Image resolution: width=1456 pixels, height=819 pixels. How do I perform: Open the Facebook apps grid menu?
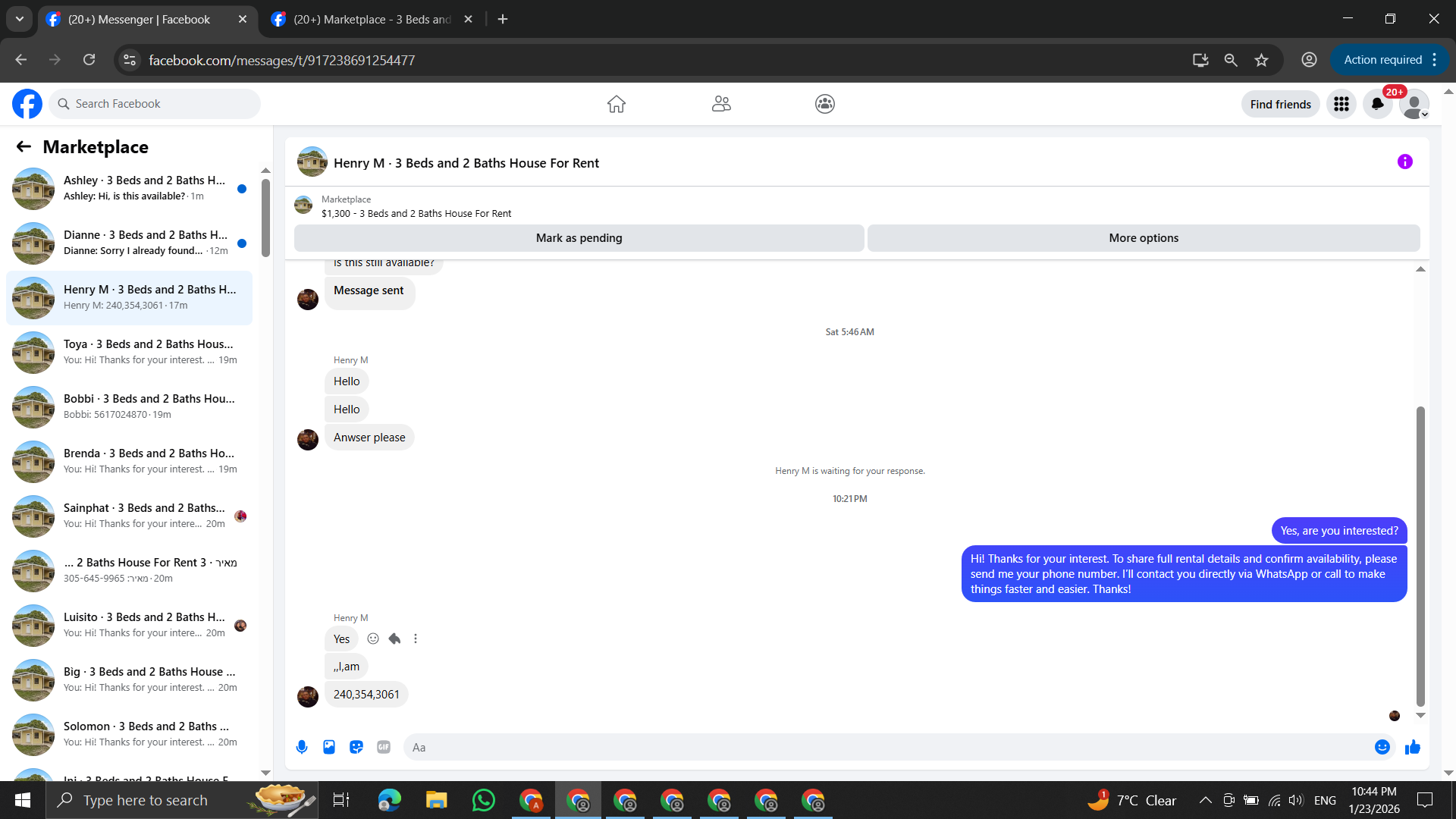click(1341, 104)
